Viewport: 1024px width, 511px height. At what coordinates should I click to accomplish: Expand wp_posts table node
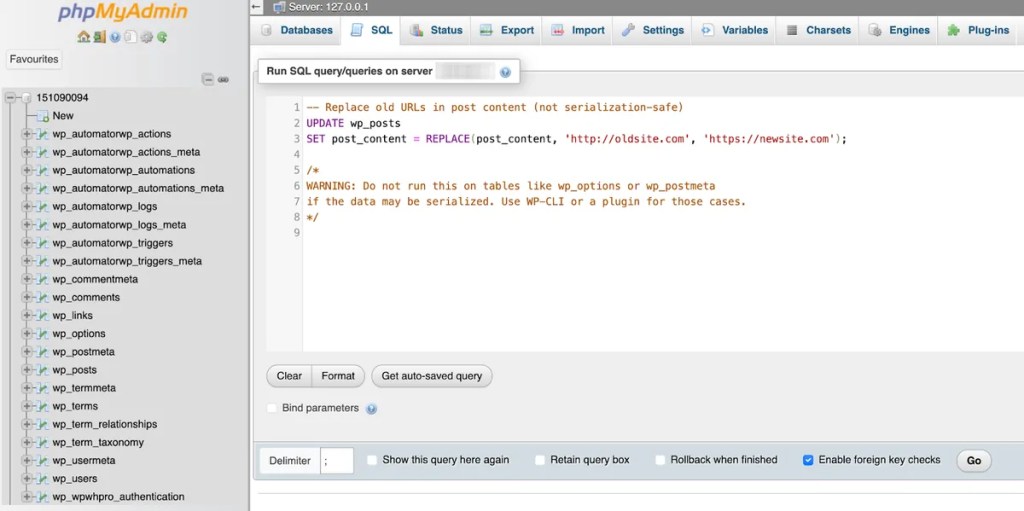[x=27, y=370]
